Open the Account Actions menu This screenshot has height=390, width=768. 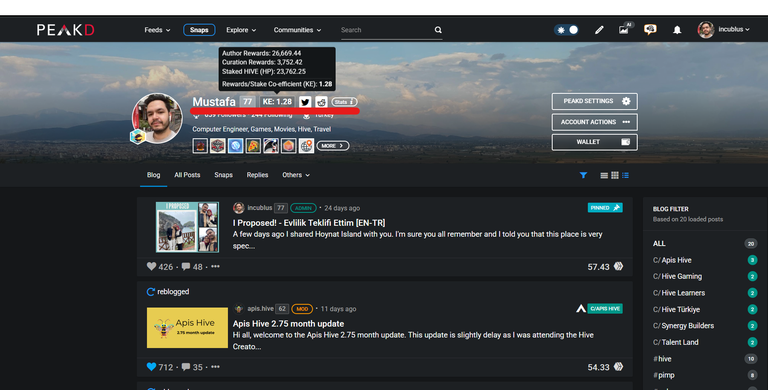click(595, 122)
